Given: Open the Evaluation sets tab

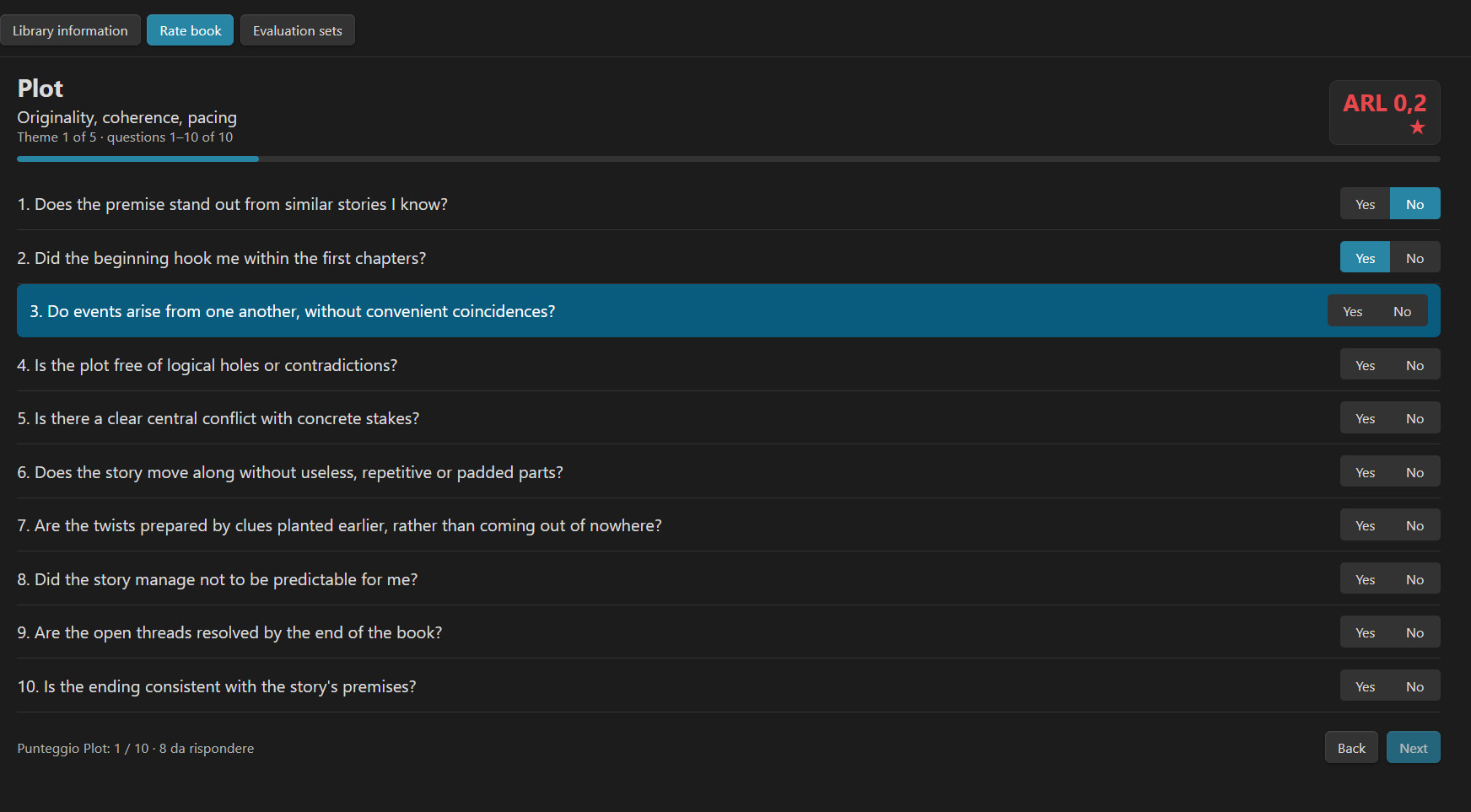Looking at the screenshot, I should [x=297, y=30].
